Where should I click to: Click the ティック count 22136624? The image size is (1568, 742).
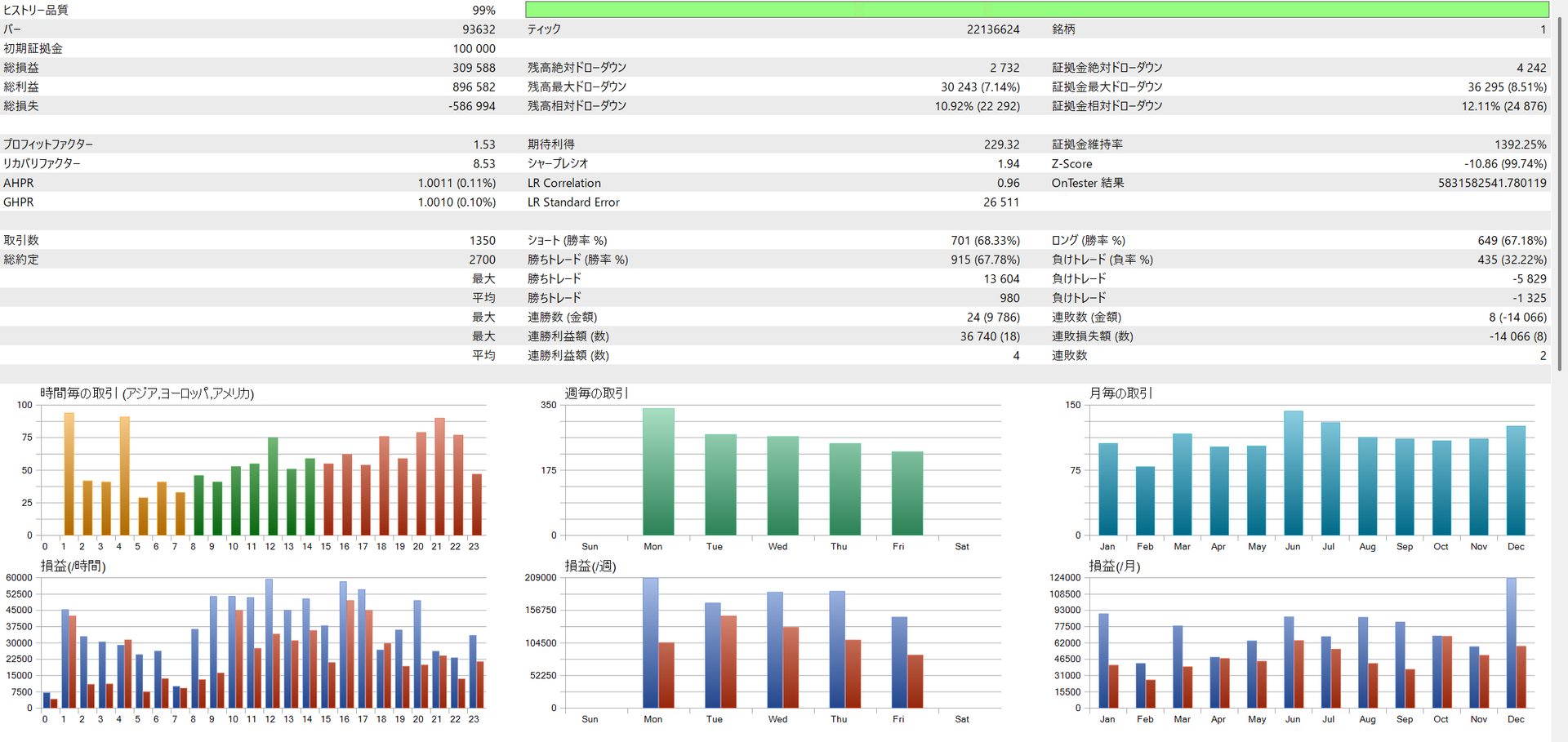click(992, 29)
